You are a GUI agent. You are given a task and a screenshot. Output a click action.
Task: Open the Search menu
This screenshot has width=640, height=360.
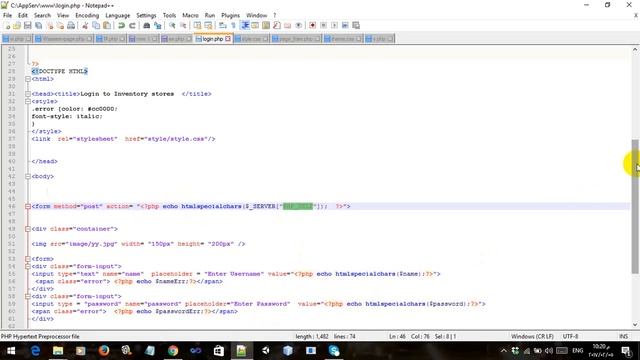point(42,15)
